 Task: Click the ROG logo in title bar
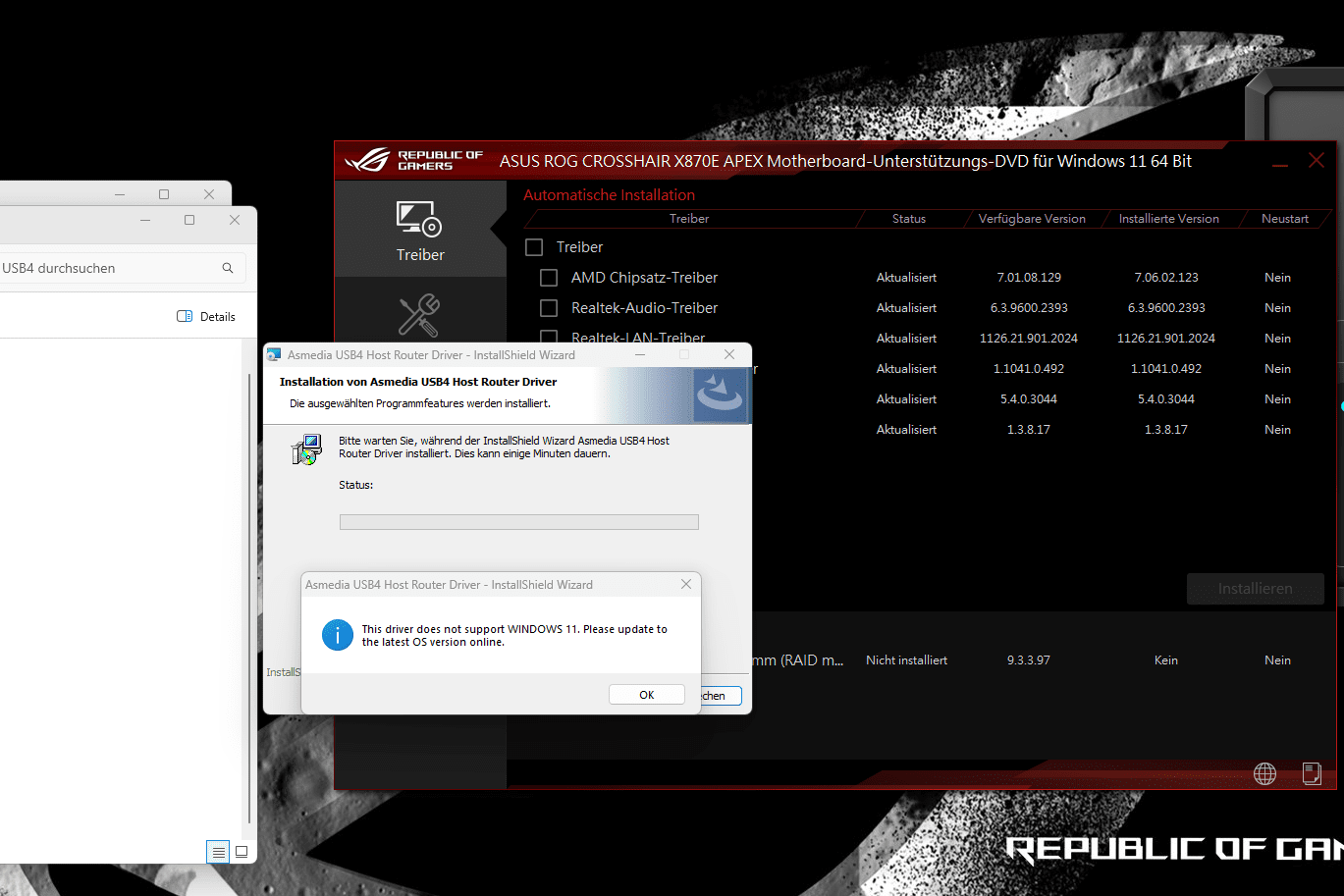tap(367, 160)
